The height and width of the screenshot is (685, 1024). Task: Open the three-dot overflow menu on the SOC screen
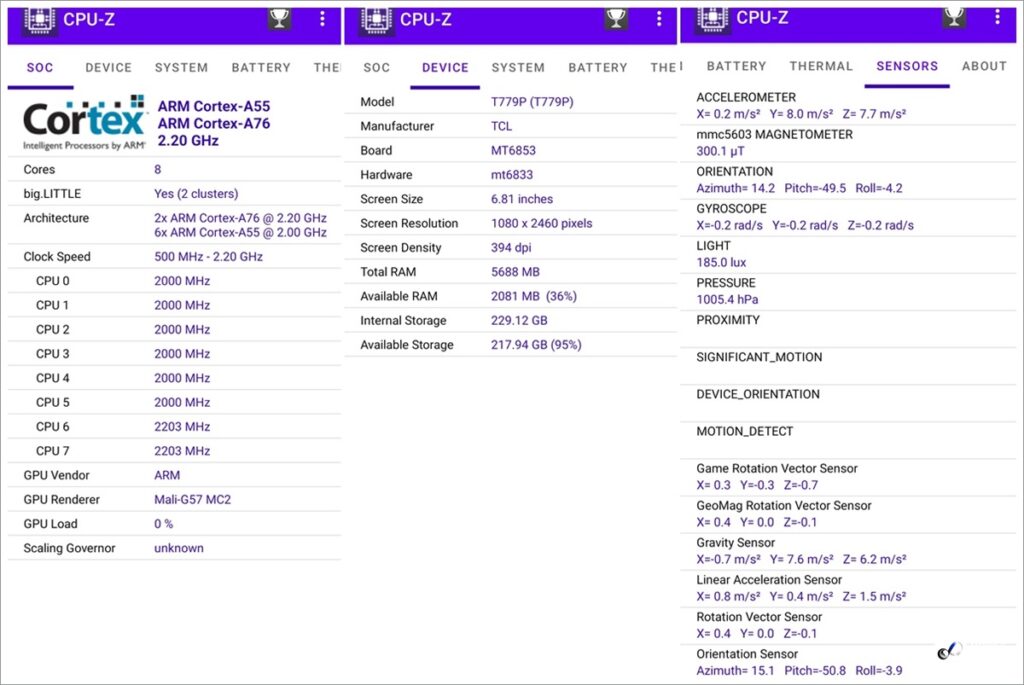[x=322, y=19]
